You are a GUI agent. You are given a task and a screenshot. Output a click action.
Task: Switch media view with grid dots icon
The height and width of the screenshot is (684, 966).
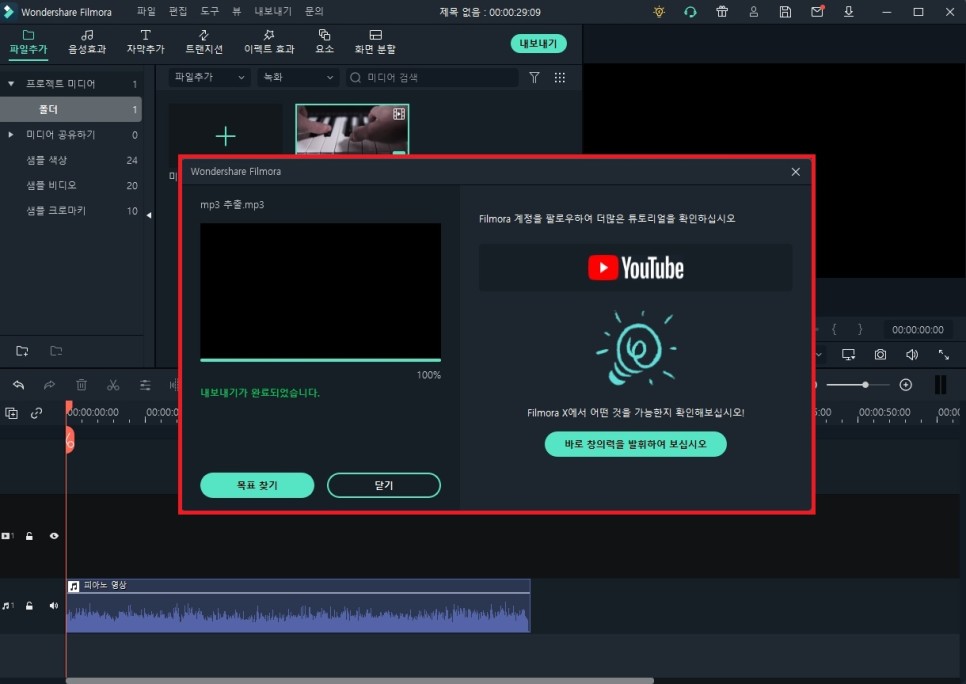tap(559, 78)
